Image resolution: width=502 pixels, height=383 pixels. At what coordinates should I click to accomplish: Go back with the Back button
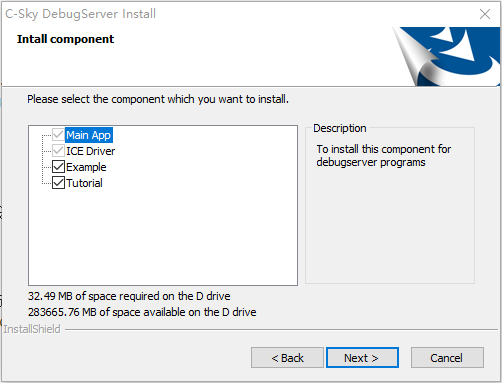pyautogui.click(x=287, y=358)
